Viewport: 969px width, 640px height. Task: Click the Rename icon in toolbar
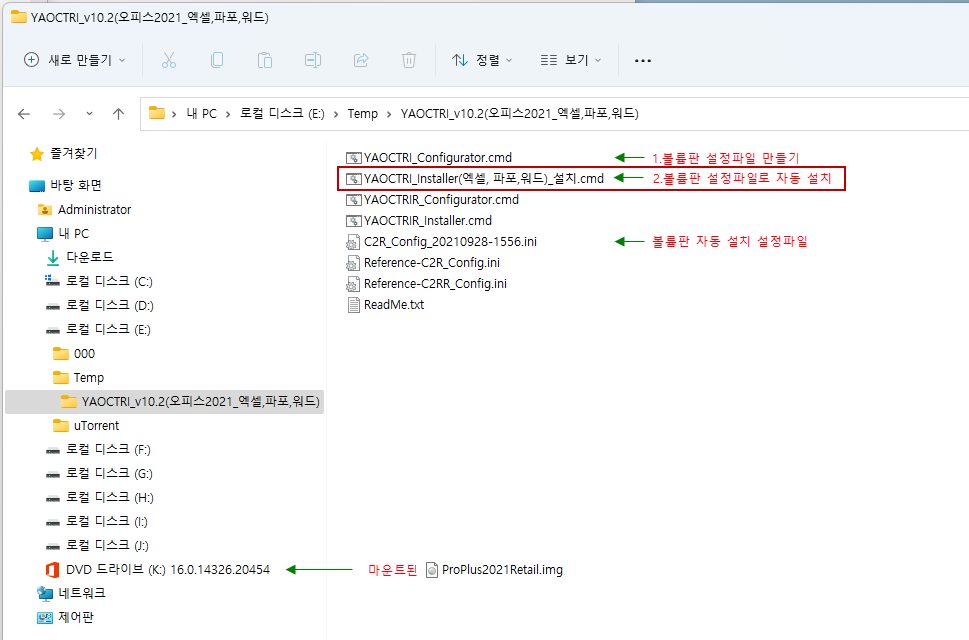(x=313, y=60)
